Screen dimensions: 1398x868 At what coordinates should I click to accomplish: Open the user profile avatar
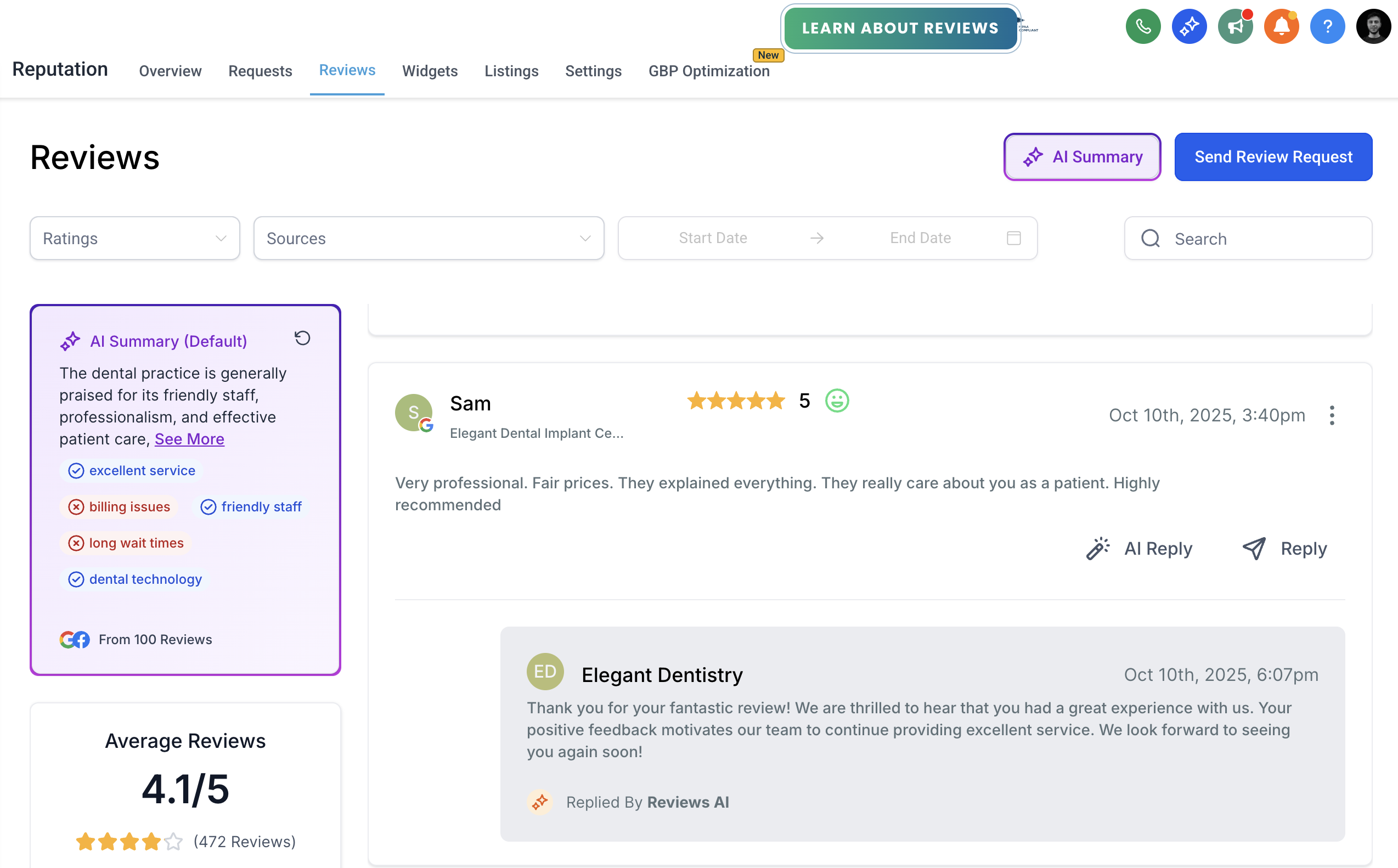[x=1373, y=27]
